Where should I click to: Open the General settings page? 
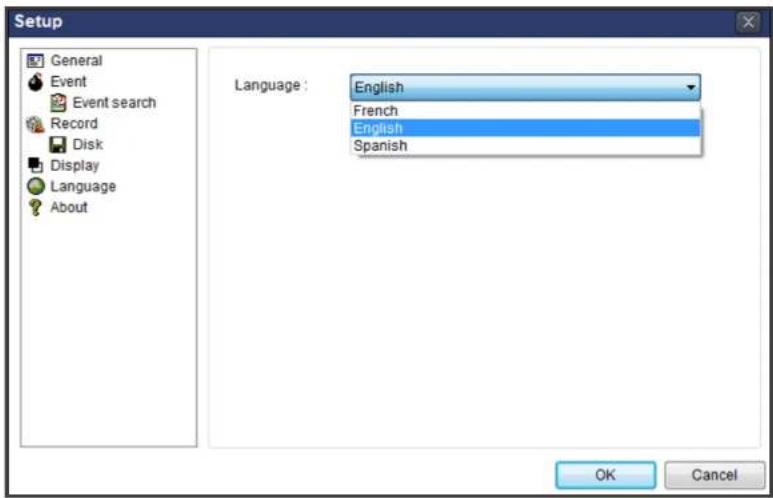76,61
